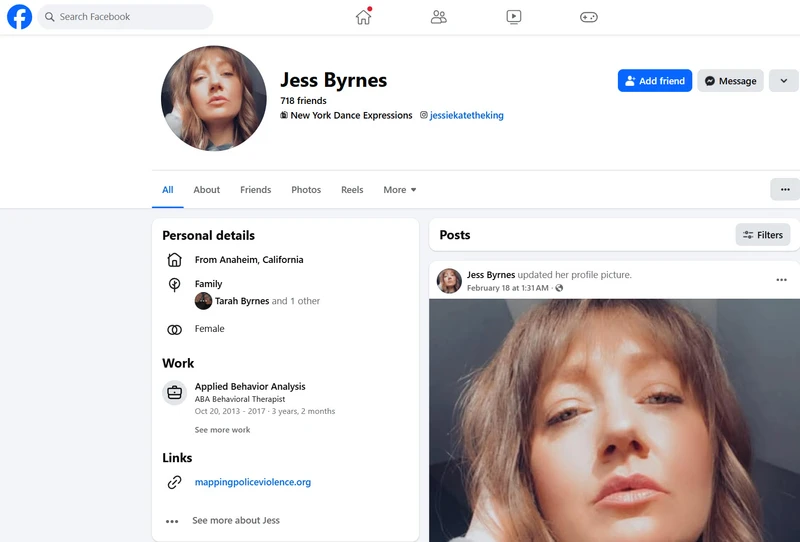Click Tarah Byrnes small avatar
Image resolution: width=800 pixels, height=542 pixels.
(203, 301)
